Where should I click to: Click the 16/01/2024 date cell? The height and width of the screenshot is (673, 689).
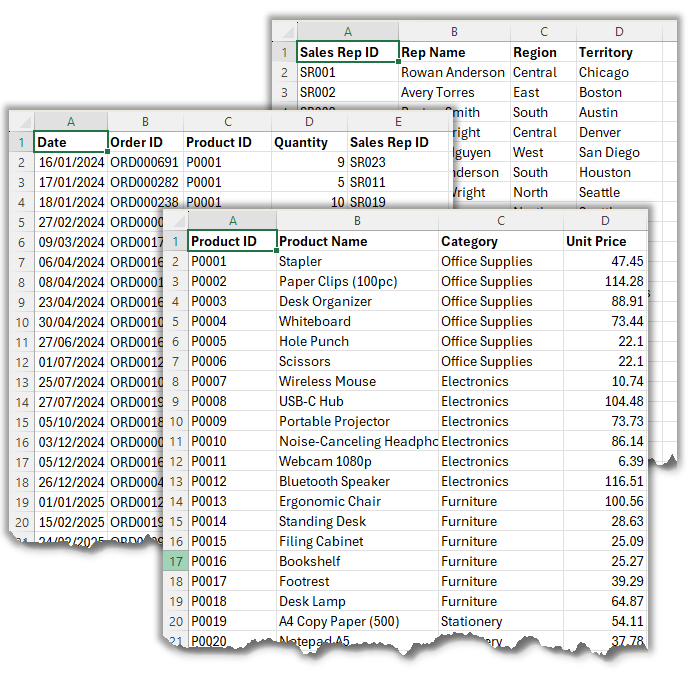(71, 162)
